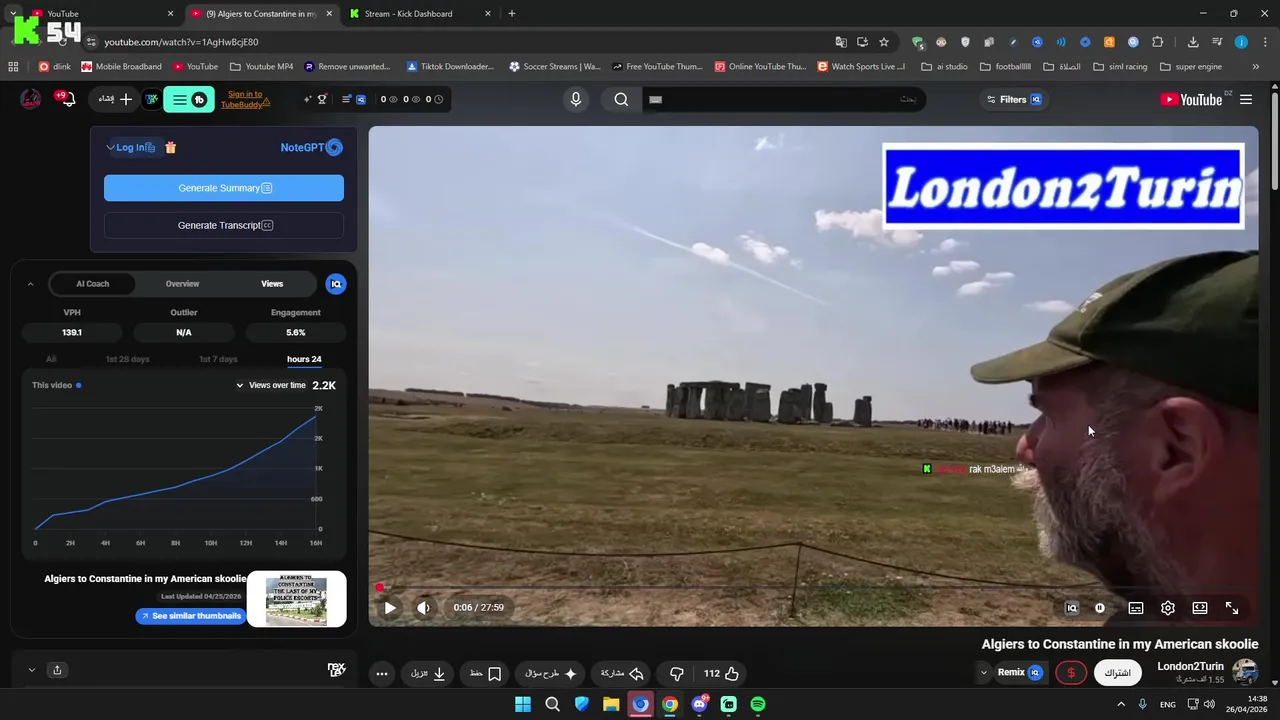Viewport: 1280px width, 720px height.
Task: Click the export icon at bottom-left panel
Action: tap(57, 670)
